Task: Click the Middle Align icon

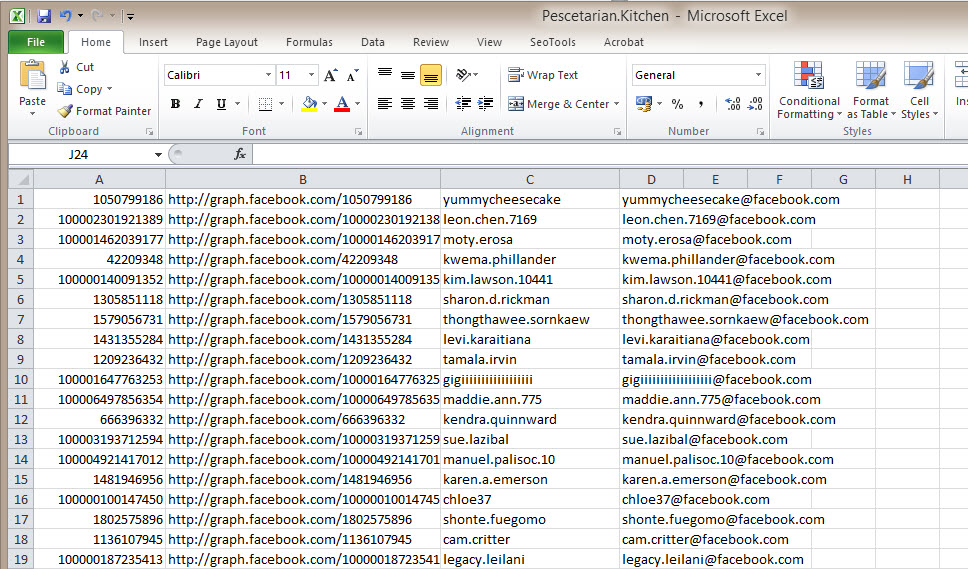Action: pos(407,75)
